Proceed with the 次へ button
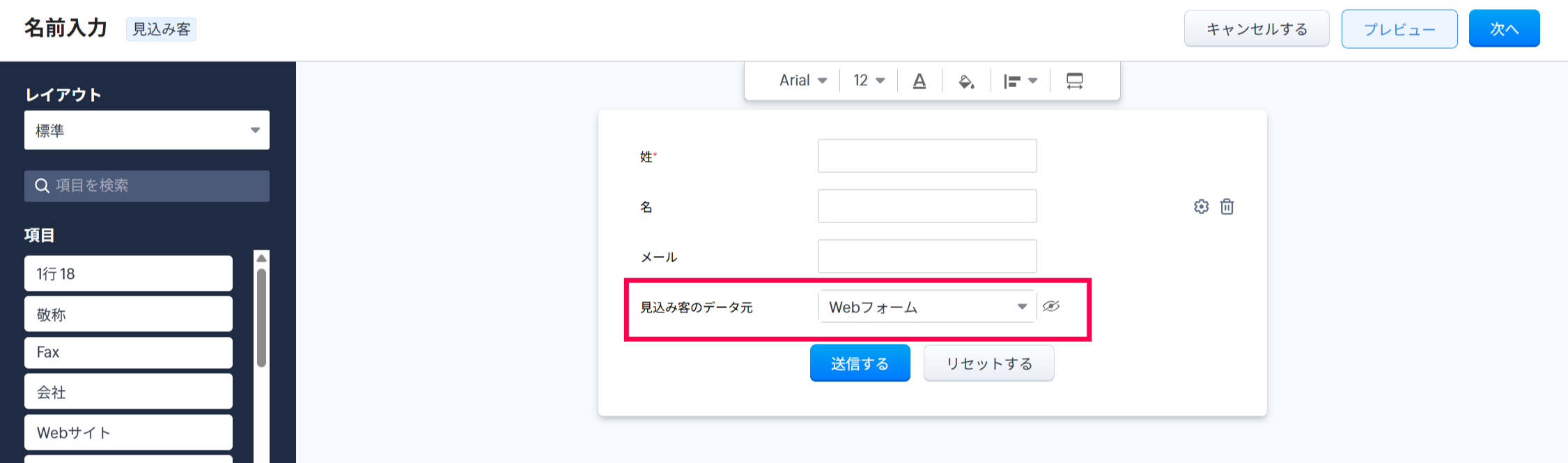Viewport: 1568px width, 463px height. (1504, 29)
